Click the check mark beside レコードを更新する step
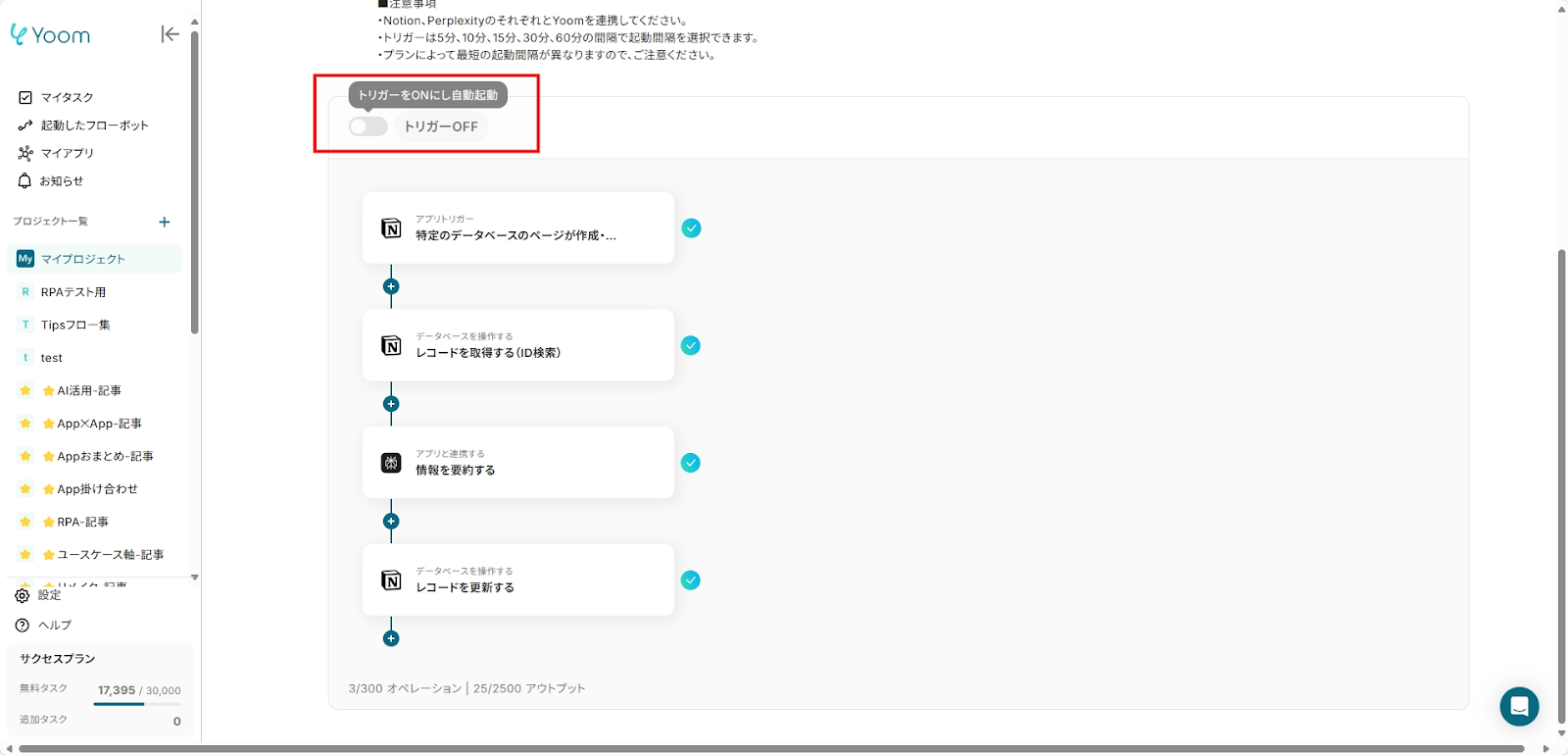 click(x=691, y=580)
